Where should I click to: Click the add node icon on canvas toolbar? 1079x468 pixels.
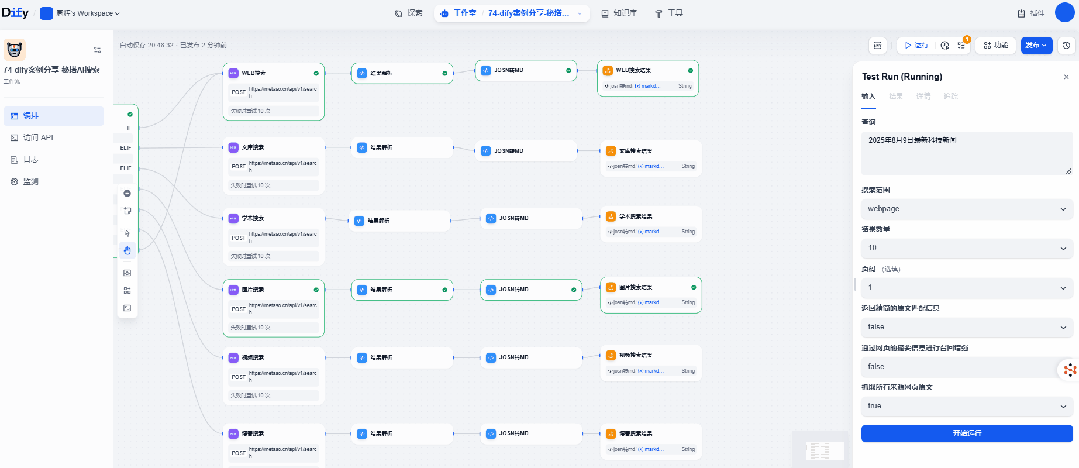127,192
